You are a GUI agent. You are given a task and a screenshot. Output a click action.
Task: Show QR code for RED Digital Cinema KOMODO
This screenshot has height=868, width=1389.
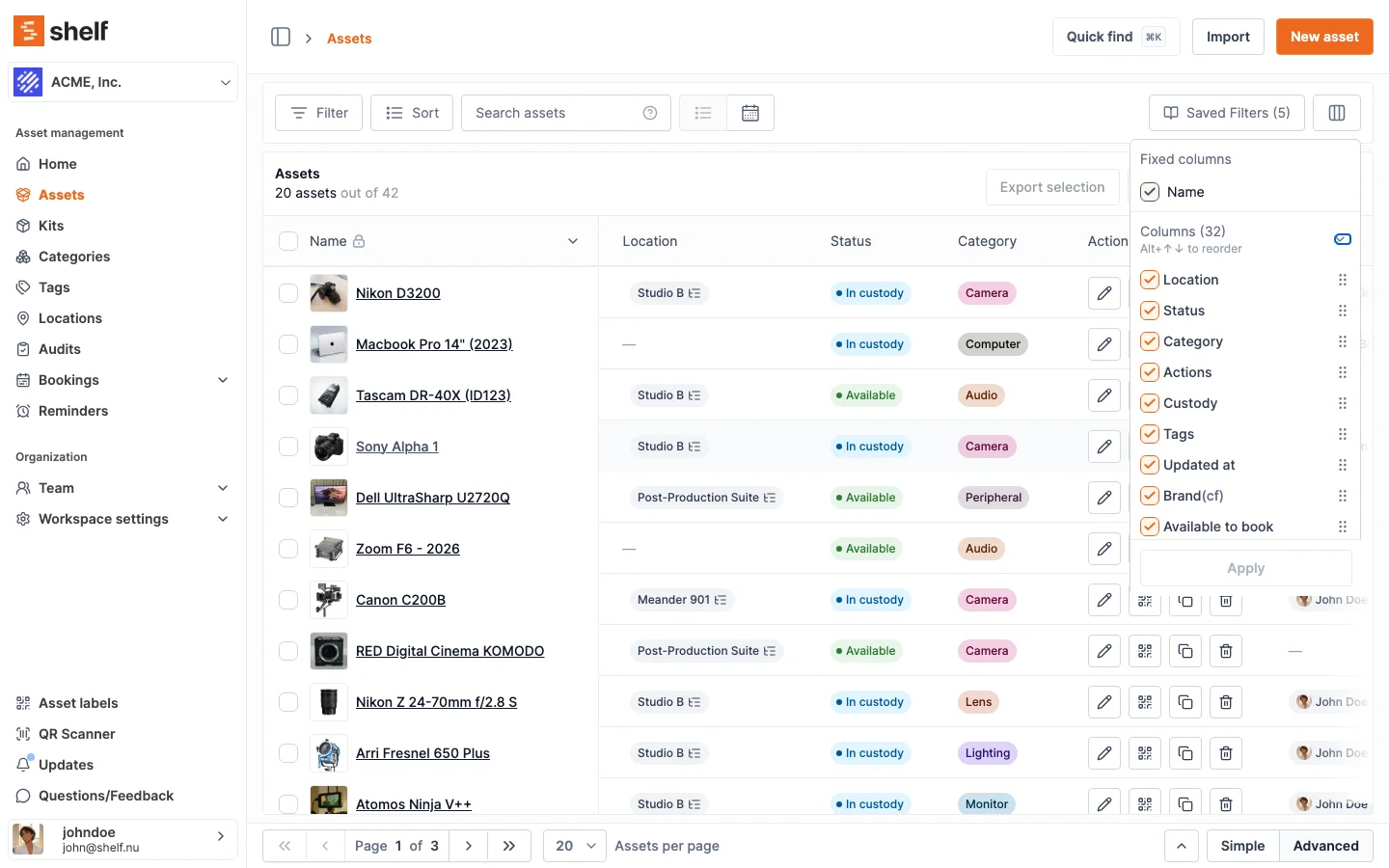1145,651
